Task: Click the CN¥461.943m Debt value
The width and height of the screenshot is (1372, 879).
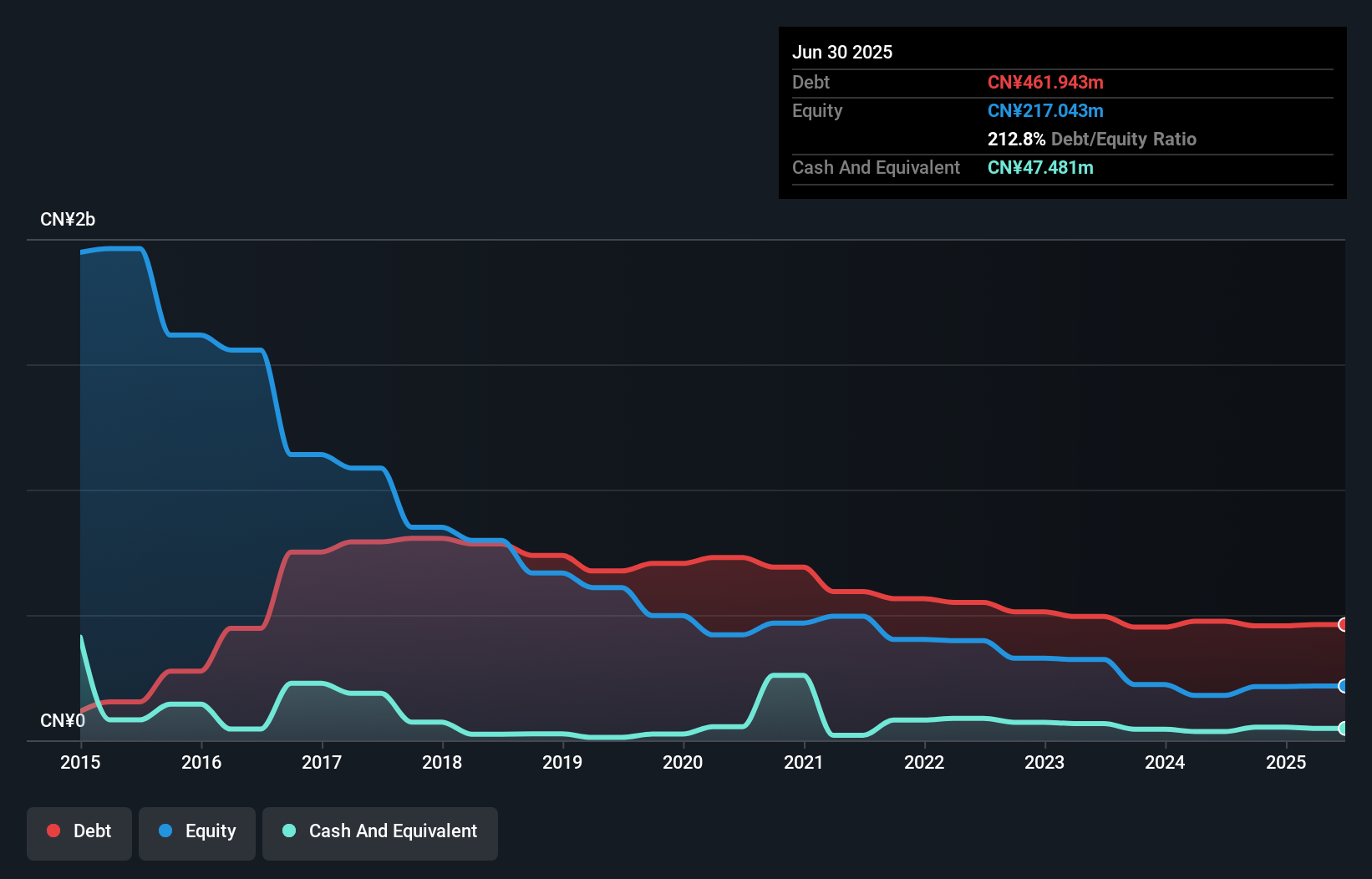Action: click(1045, 82)
